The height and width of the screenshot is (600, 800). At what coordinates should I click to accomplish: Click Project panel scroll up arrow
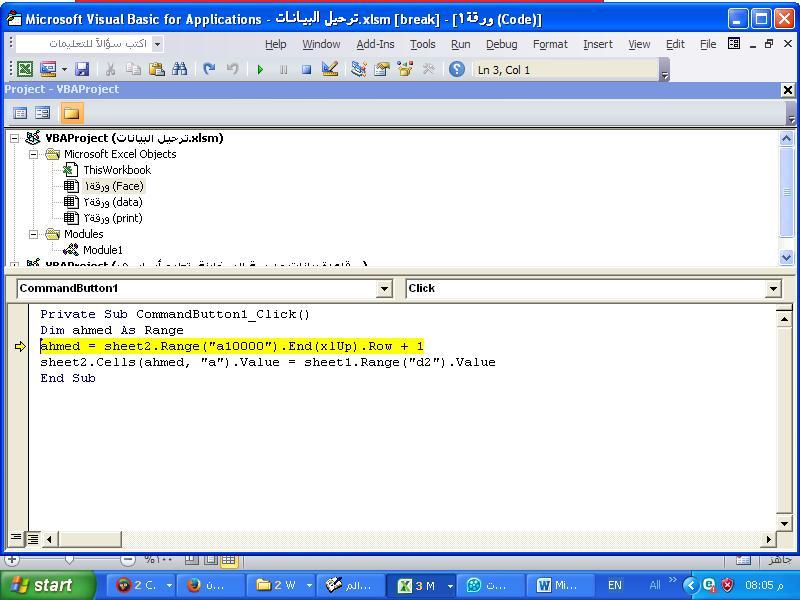pyautogui.click(x=786, y=139)
